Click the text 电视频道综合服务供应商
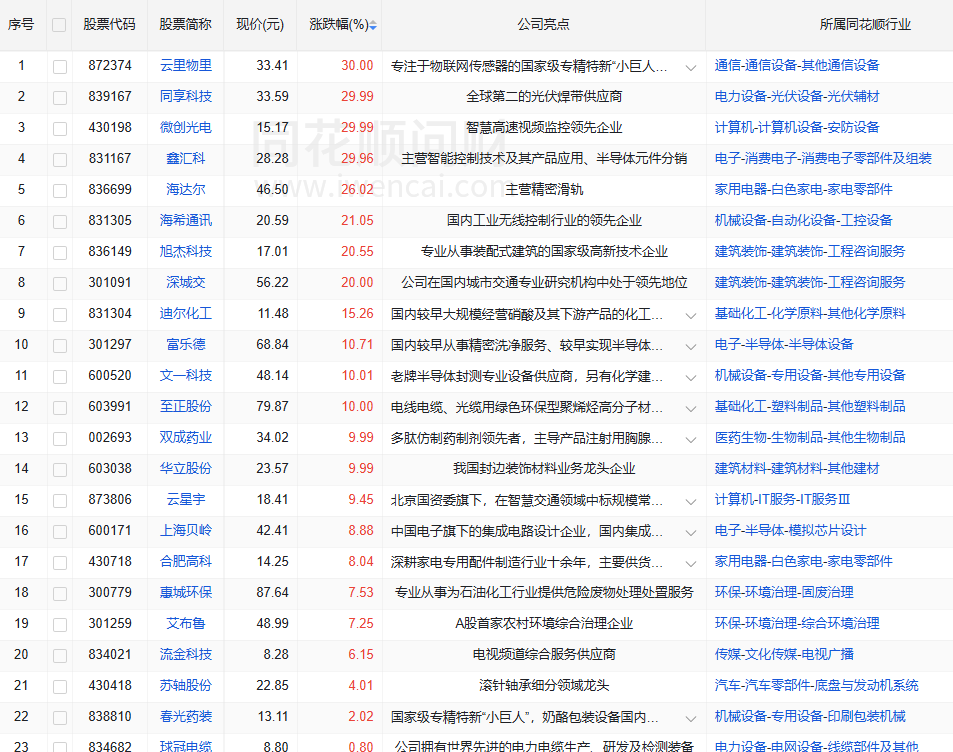Screen dimensions: 953x752 click(x=544, y=654)
